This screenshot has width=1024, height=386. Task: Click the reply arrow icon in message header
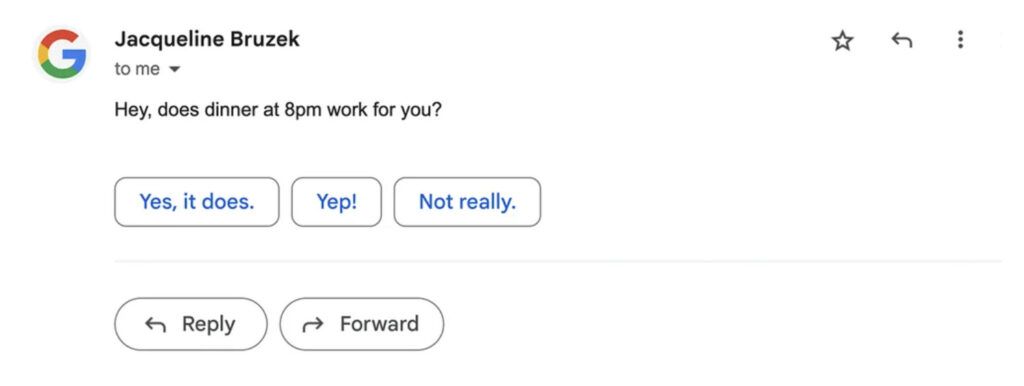(x=901, y=40)
